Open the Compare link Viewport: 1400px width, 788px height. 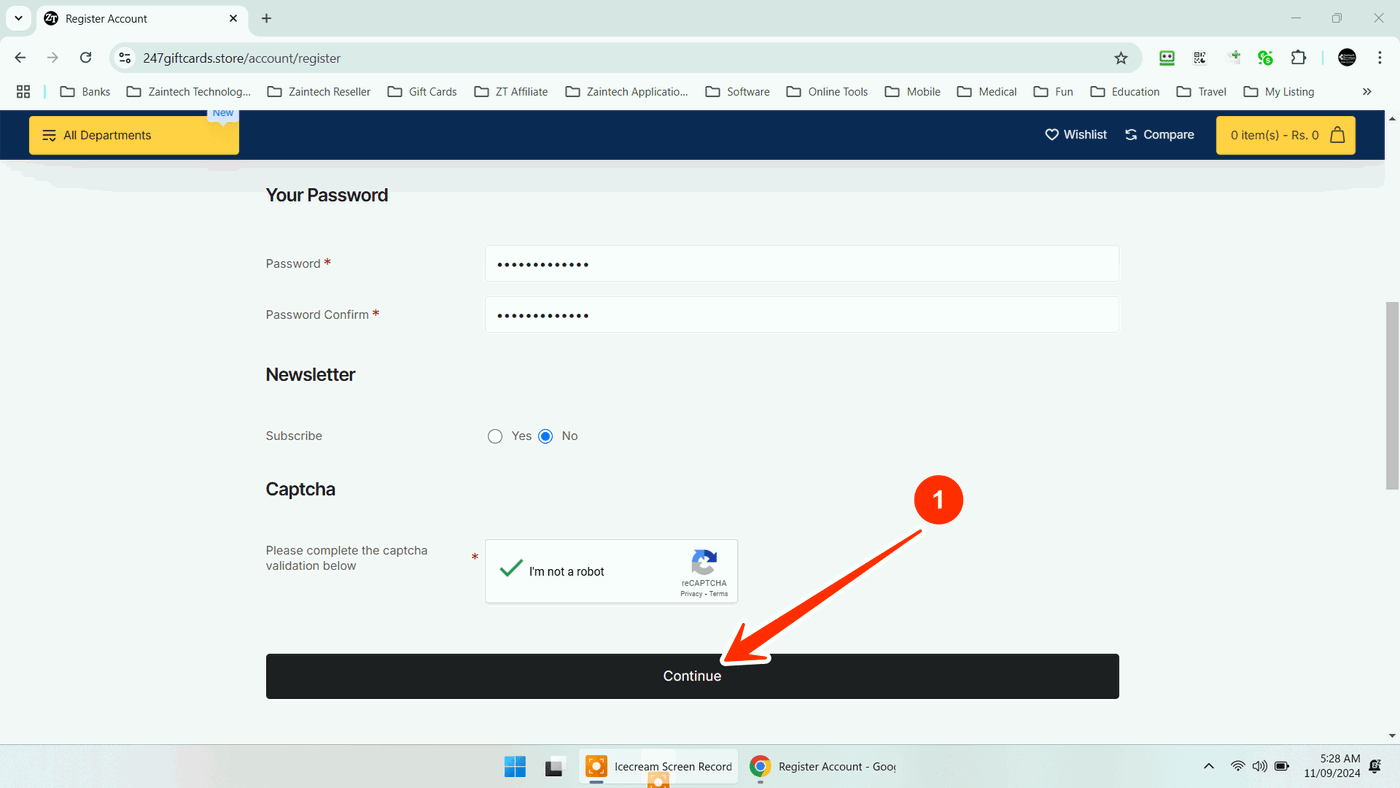pos(1159,134)
